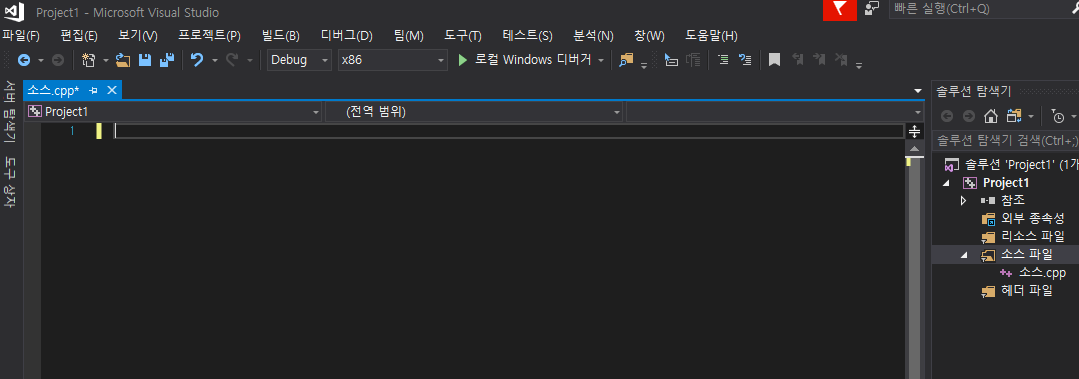Select the 솔루션 'Project1' node
The width and height of the screenshot is (1079, 379).
[x=1021, y=165]
